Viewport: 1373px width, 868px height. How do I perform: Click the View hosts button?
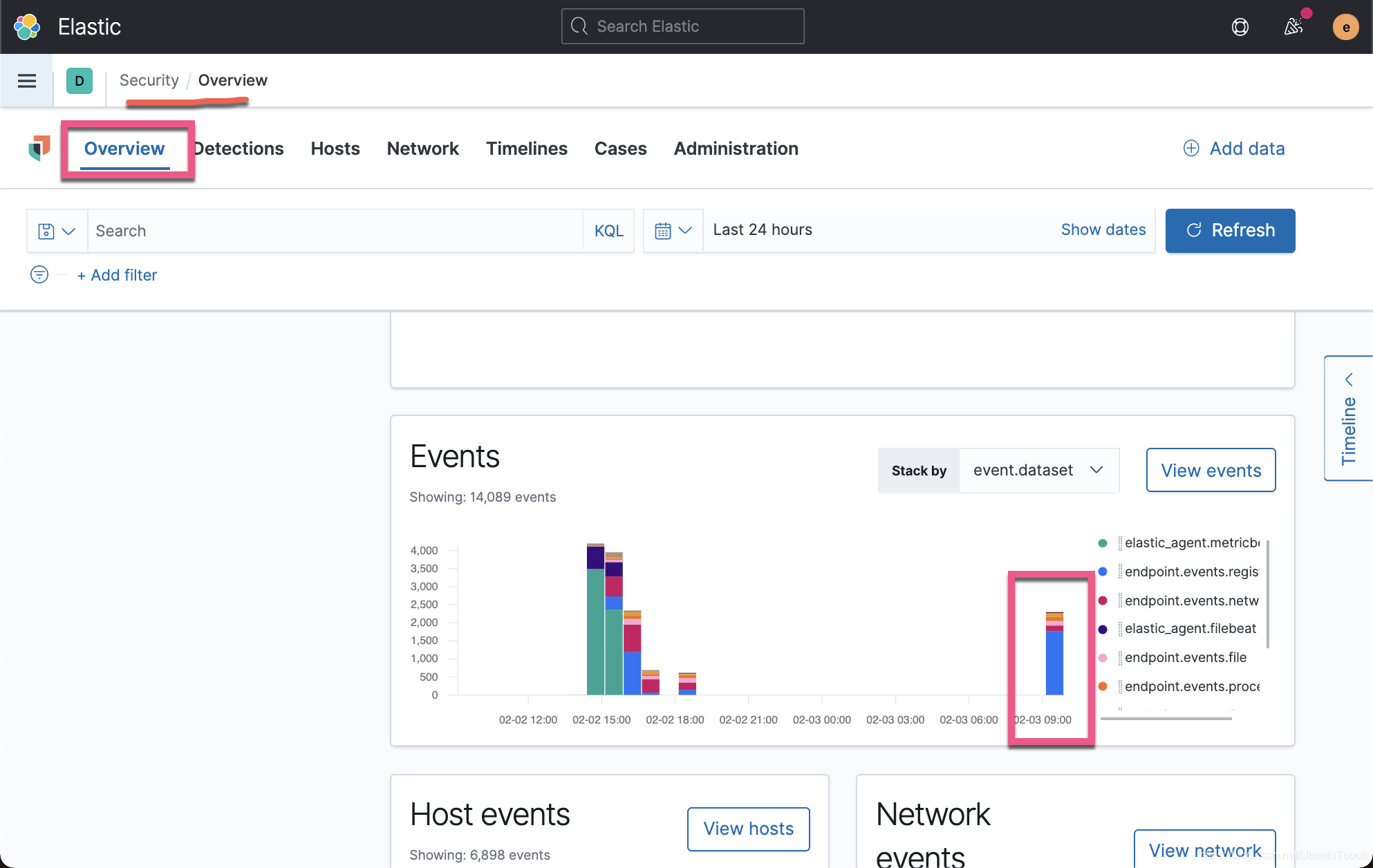[748, 829]
